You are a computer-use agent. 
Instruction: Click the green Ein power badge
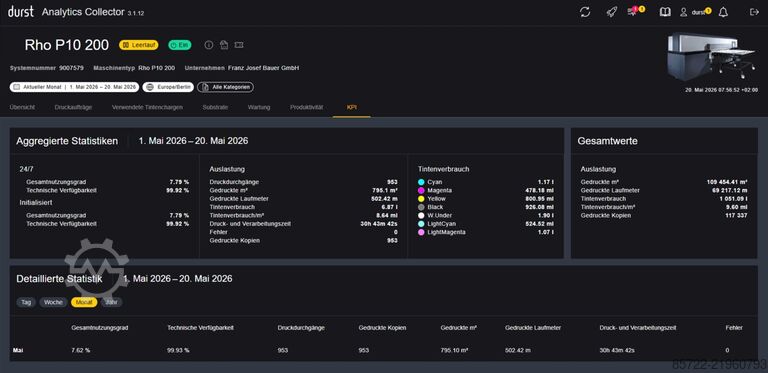coord(180,45)
